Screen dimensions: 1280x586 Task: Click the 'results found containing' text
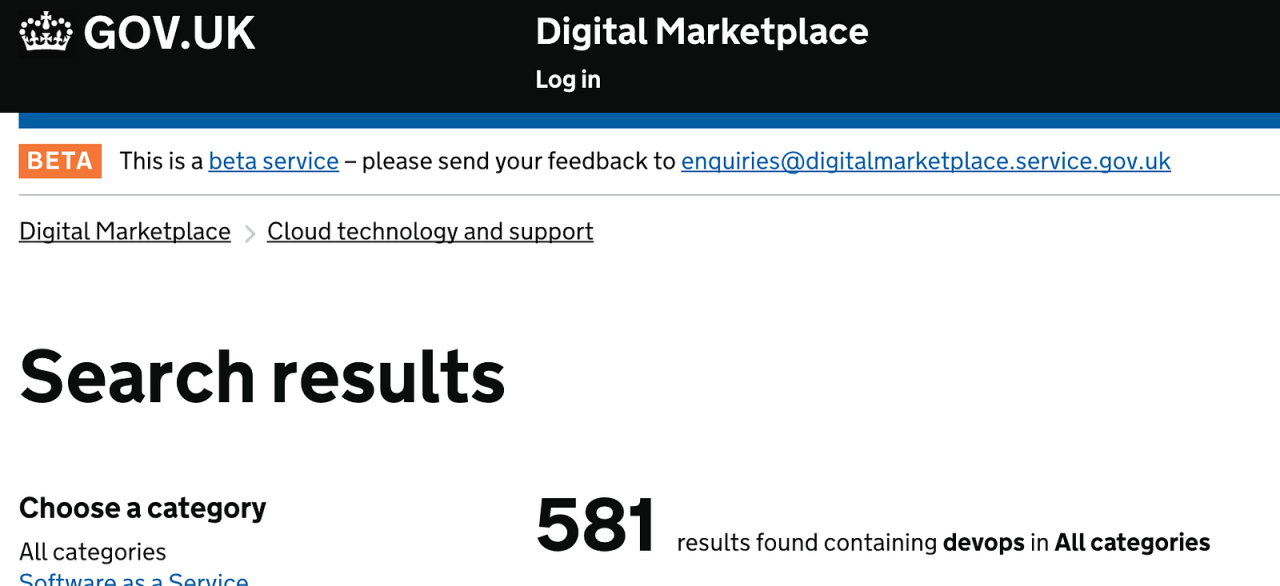pyautogui.click(x=806, y=543)
